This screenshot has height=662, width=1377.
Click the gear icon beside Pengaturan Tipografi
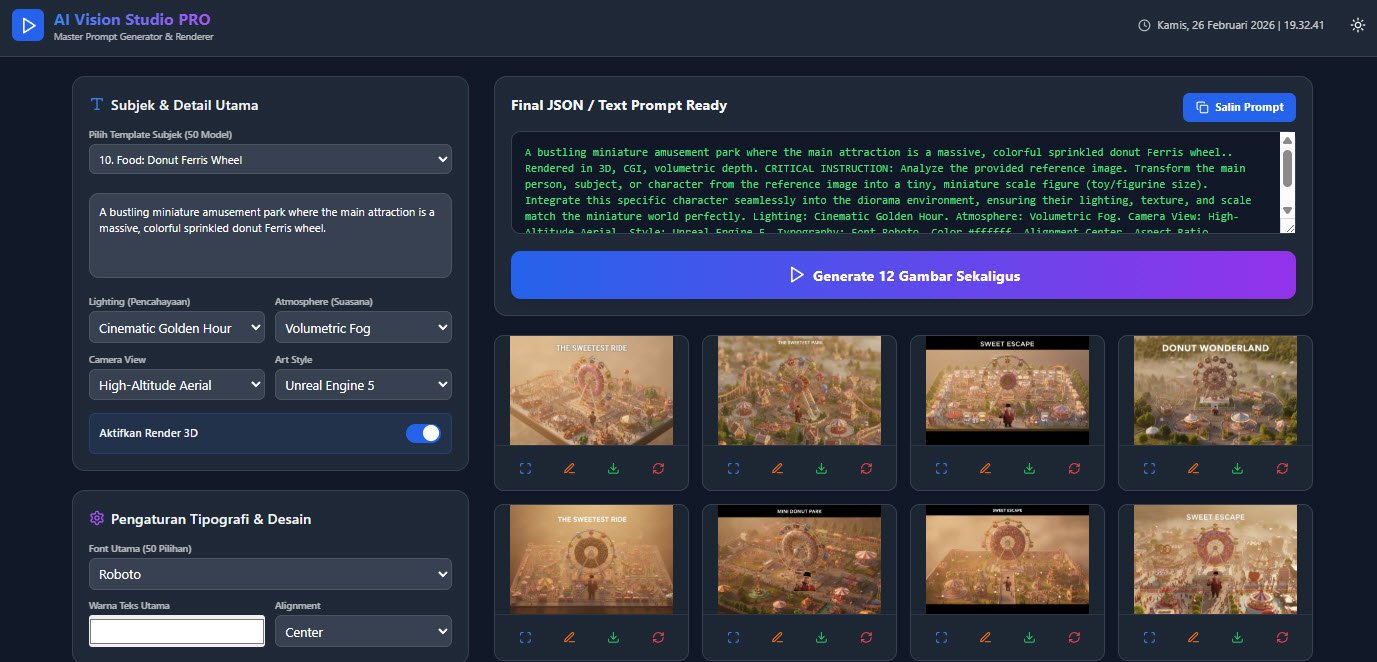coord(97,518)
